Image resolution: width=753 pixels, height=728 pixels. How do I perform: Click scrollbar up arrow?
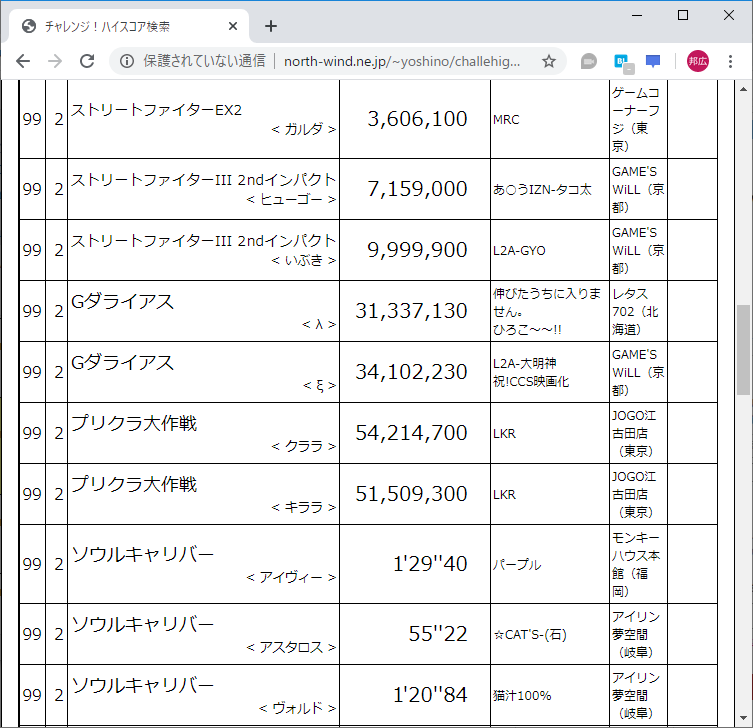point(743,89)
